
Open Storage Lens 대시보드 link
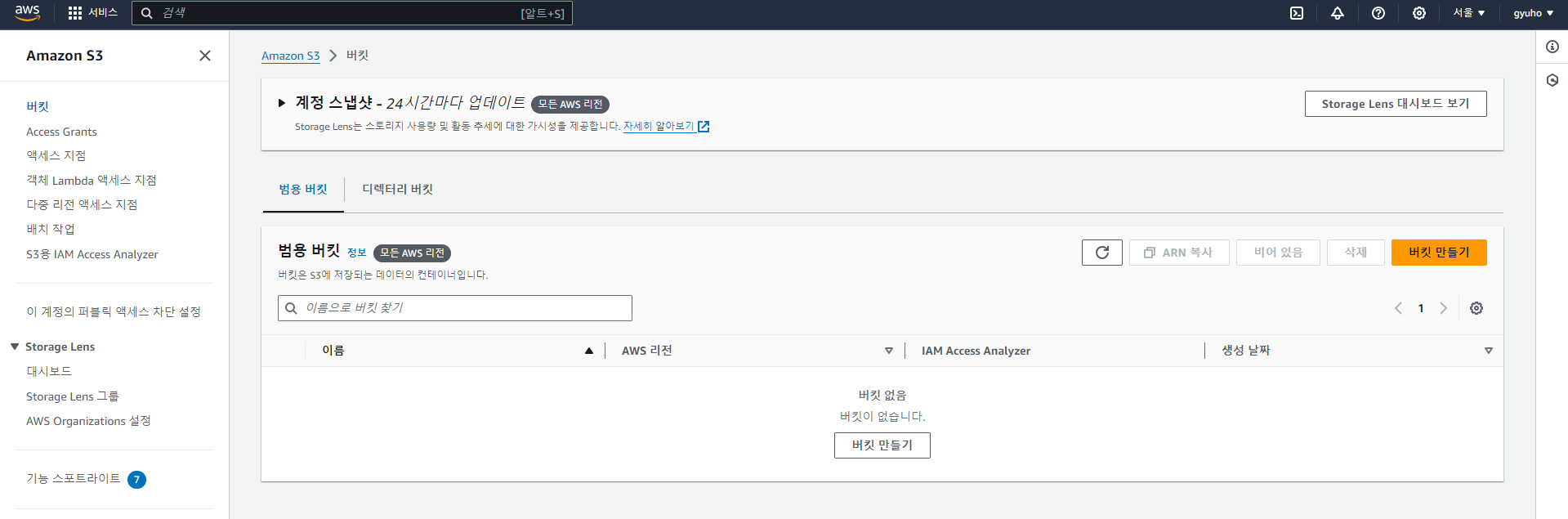49,371
